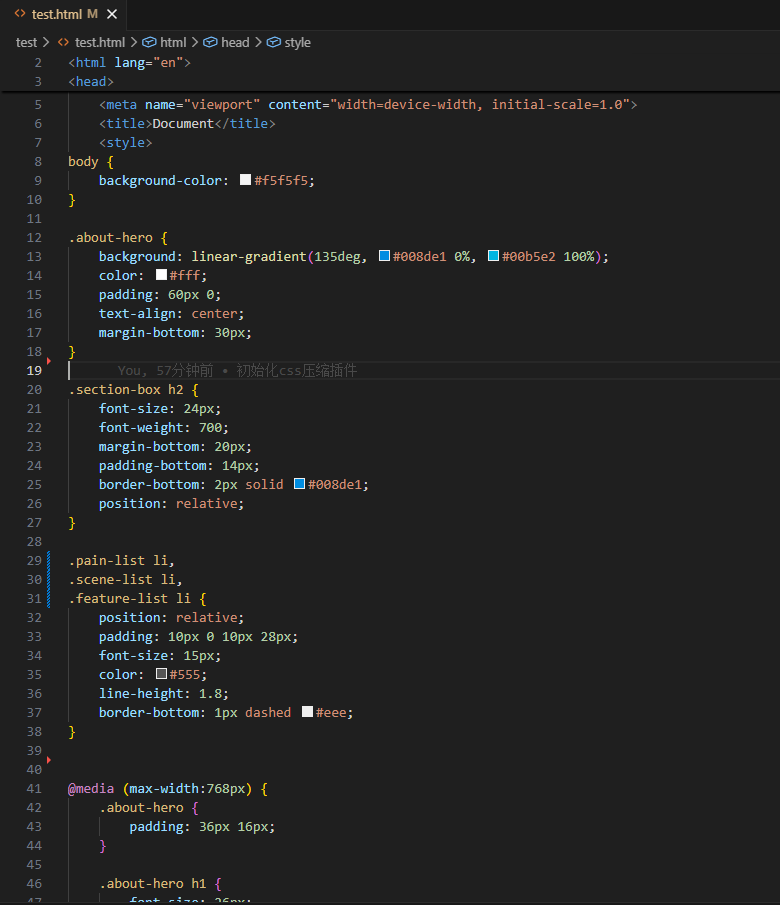This screenshot has width=780, height=905.
Task: Open the style breadcrumb segment
Action: pos(297,43)
